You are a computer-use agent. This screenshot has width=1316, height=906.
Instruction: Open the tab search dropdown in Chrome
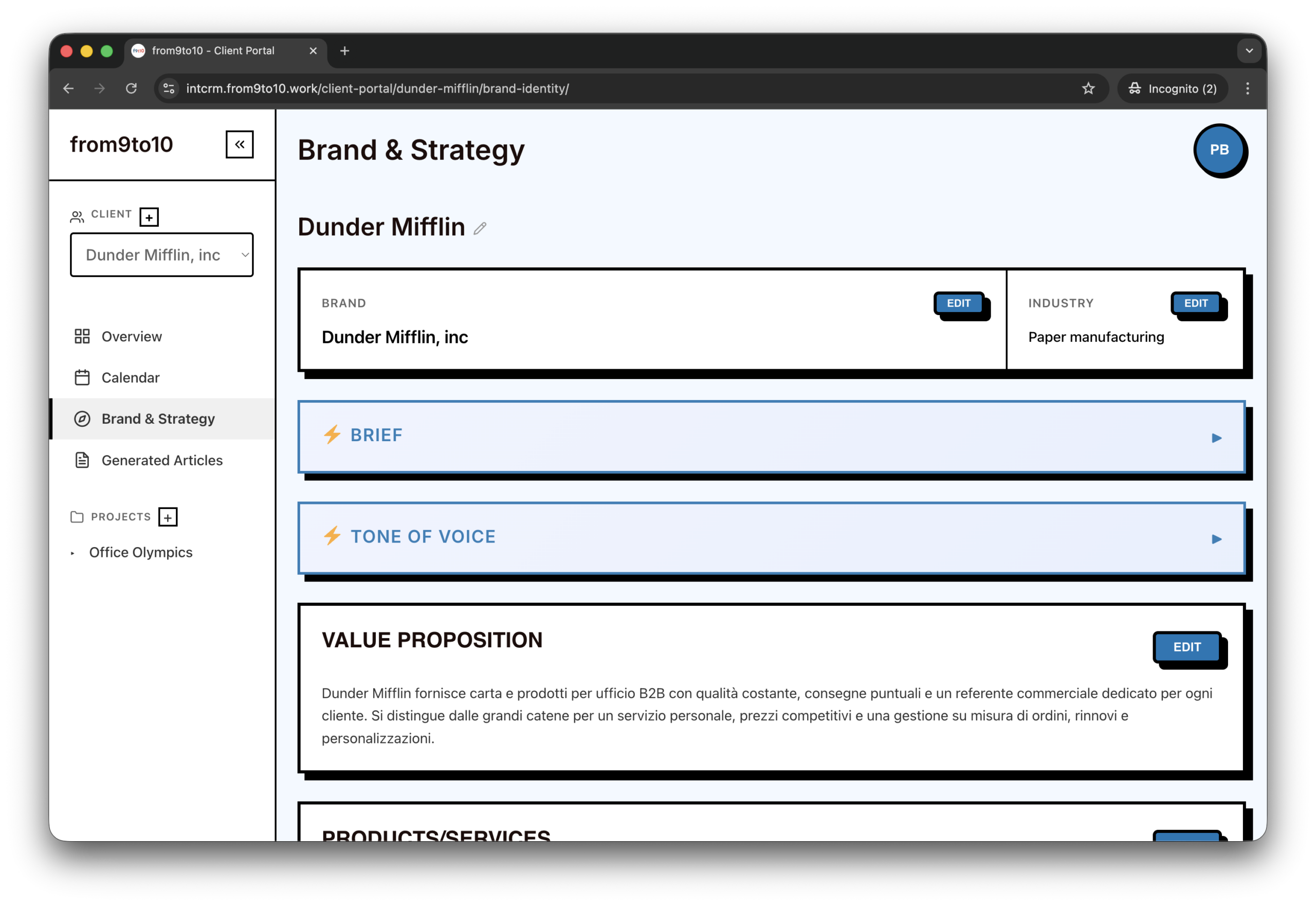pyautogui.click(x=1249, y=50)
